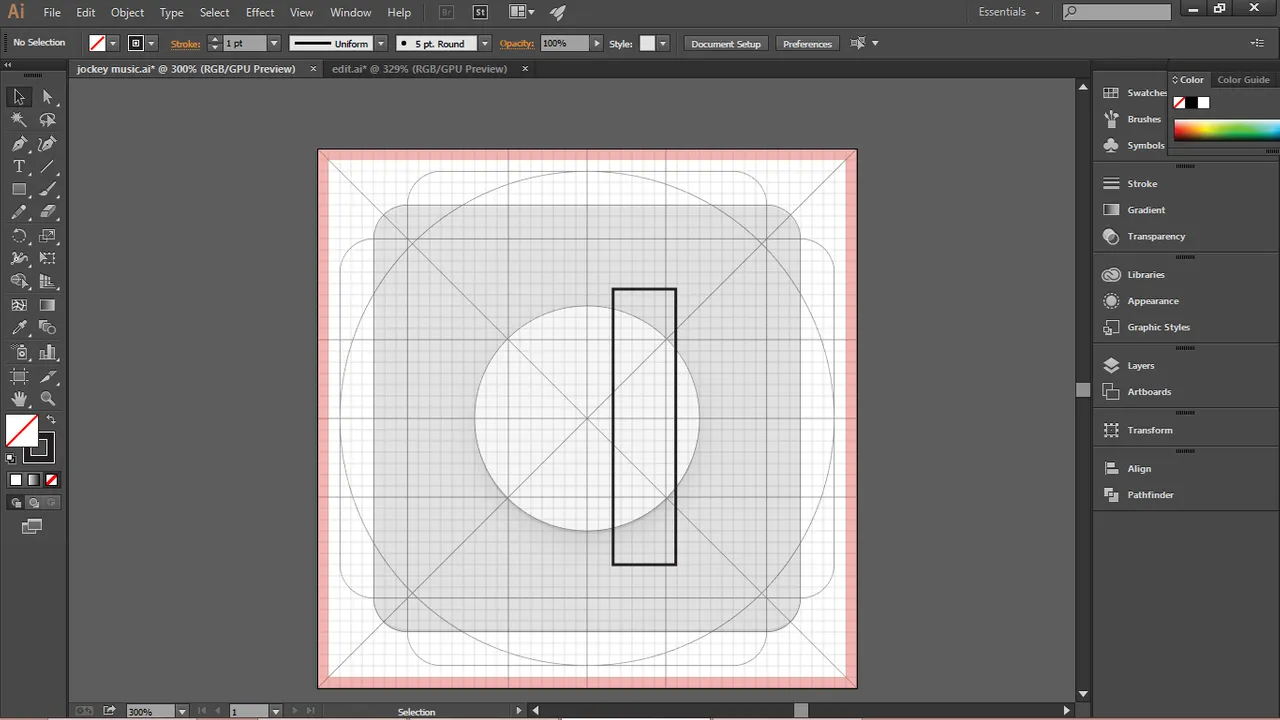Open stroke weight dropdown
This screenshot has width=1280, height=720.
[274, 43]
